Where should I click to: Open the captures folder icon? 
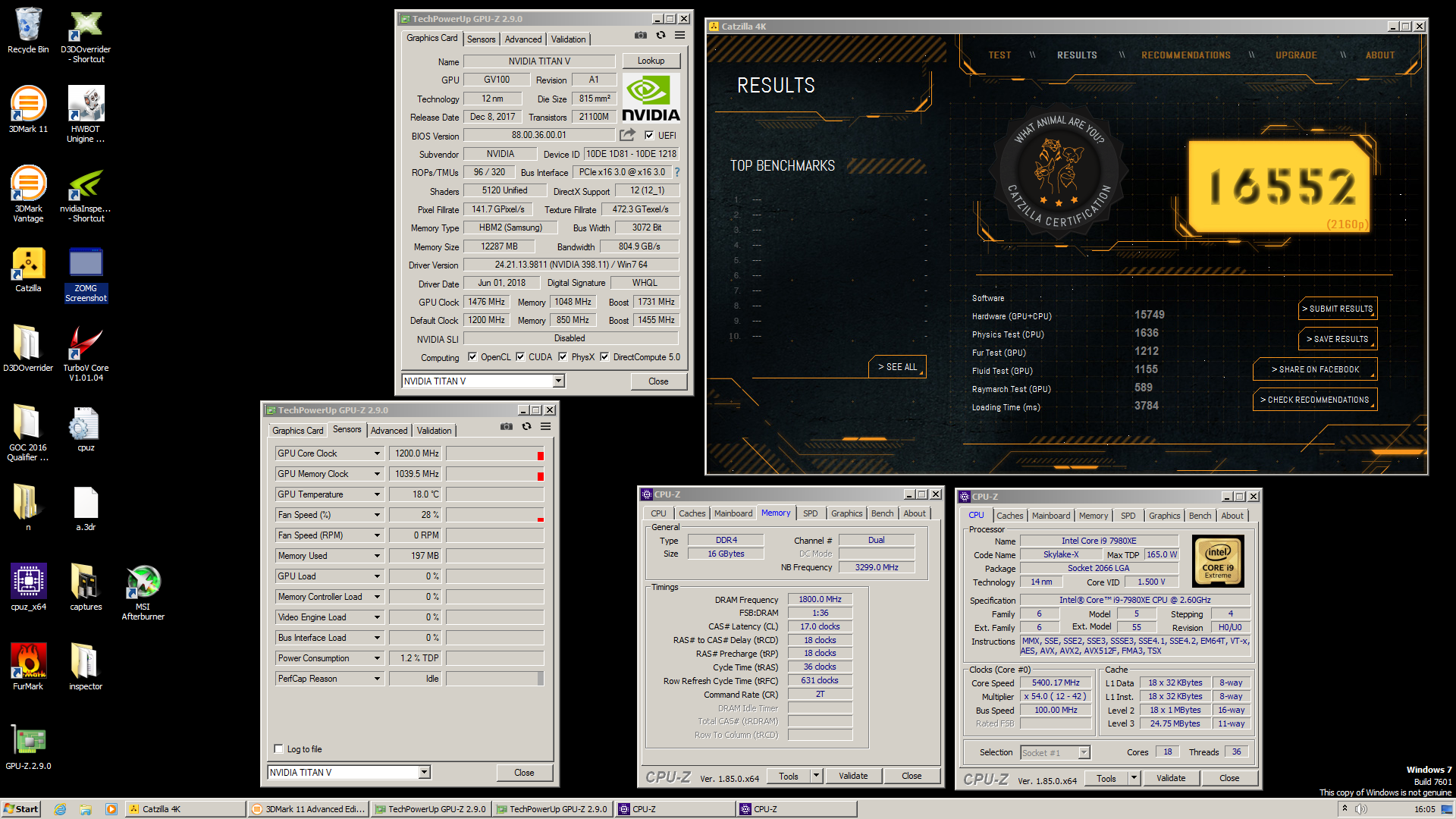pyautogui.click(x=86, y=587)
